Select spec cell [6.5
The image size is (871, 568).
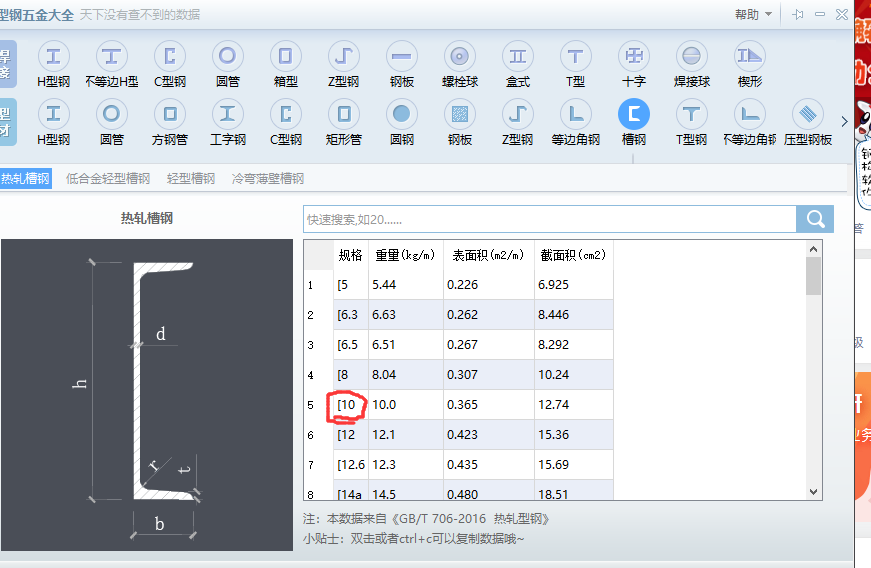pos(351,345)
